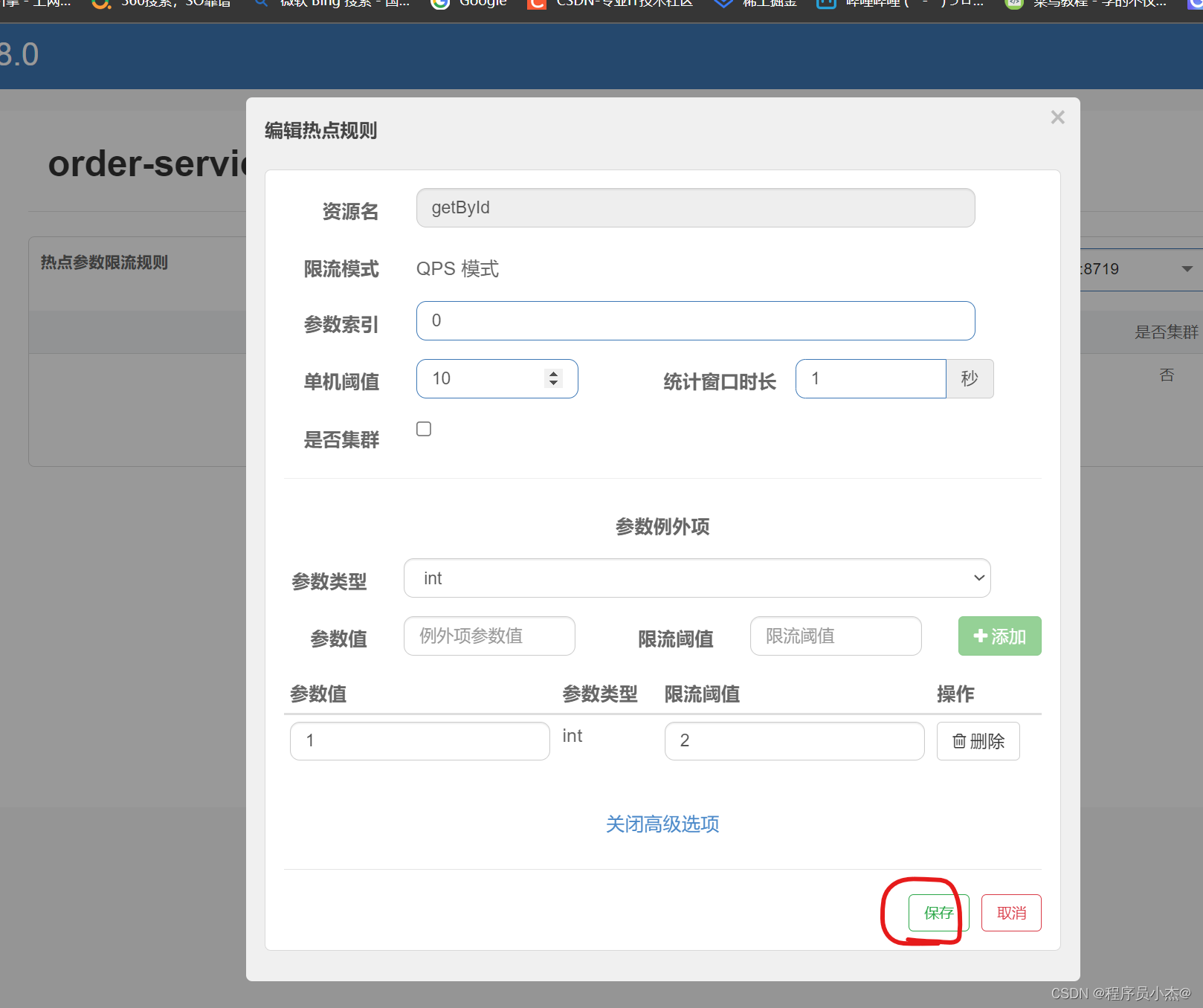Edit the exception row parameter value 1

419,740
